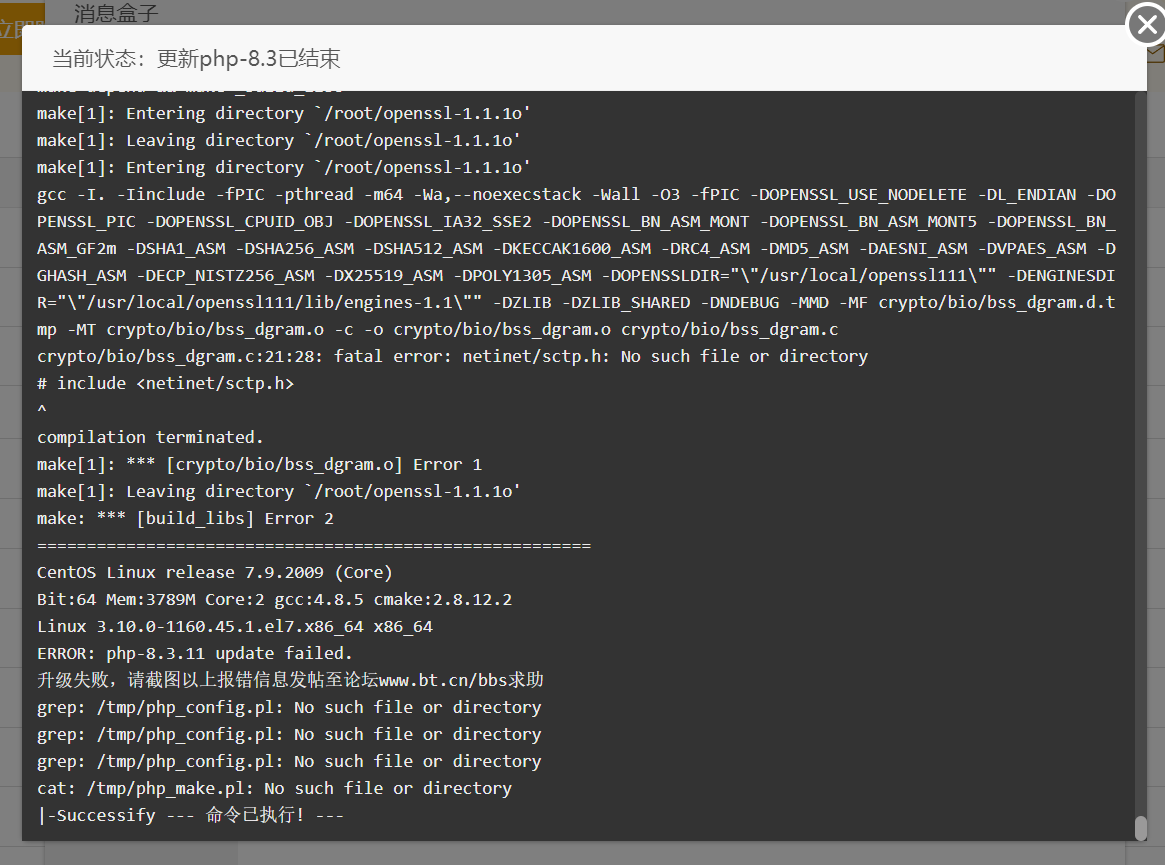Click the first 'grep: /tmp/php_config.pl' line
The image size is (1165, 865).
(289, 707)
